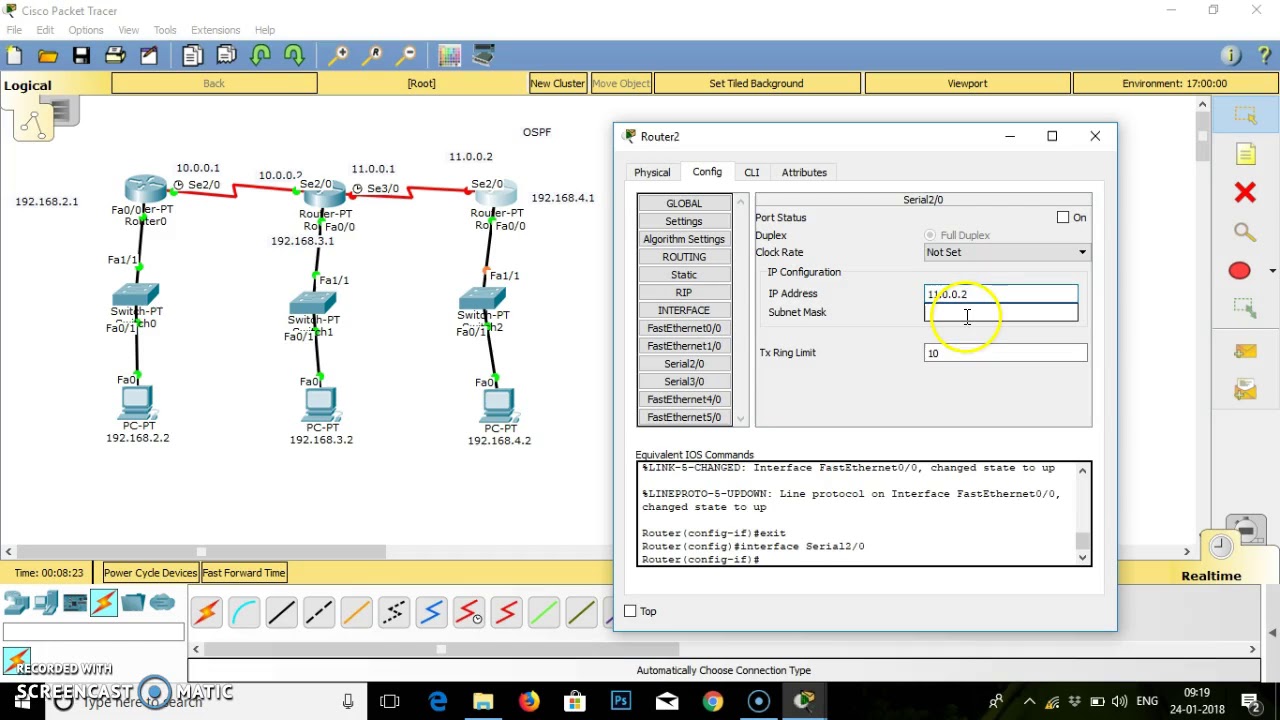Click Fast Forward Time button
The image size is (1280, 720).
click(244, 573)
